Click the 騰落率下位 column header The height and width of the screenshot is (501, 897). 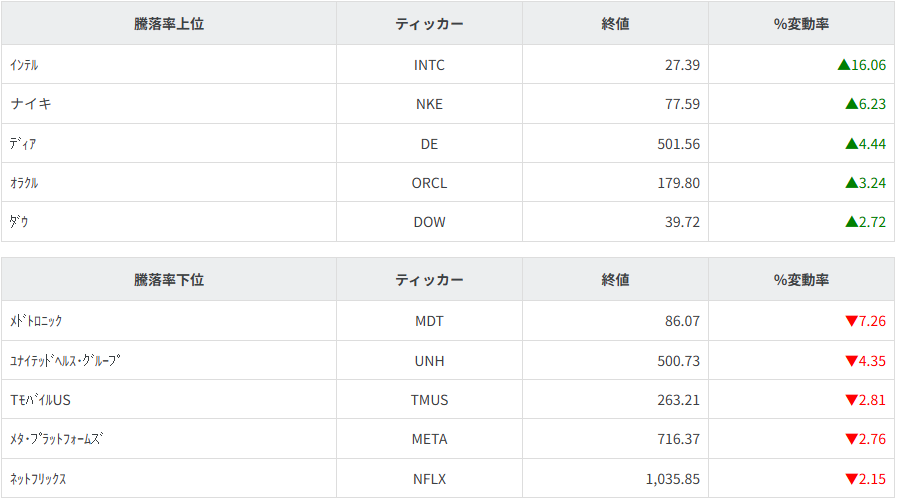[168, 280]
